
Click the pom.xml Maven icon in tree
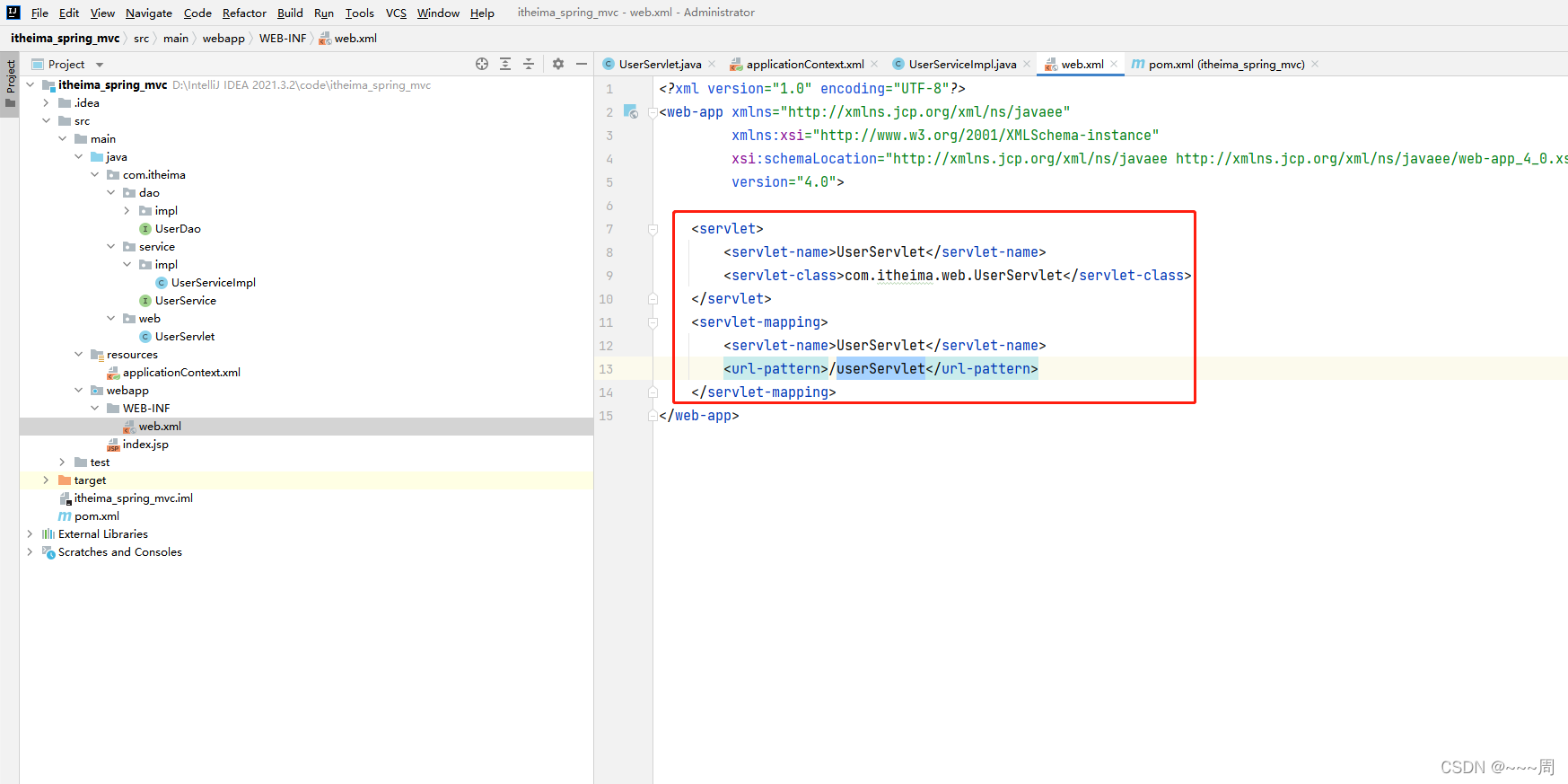pyautogui.click(x=65, y=516)
